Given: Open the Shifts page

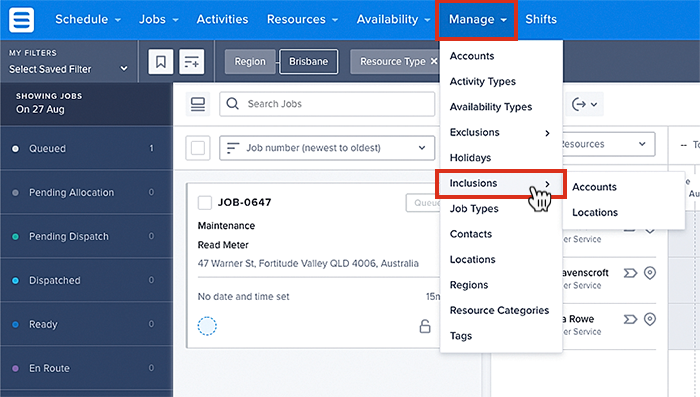Looking at the screenshot, I should coord(541,19).
